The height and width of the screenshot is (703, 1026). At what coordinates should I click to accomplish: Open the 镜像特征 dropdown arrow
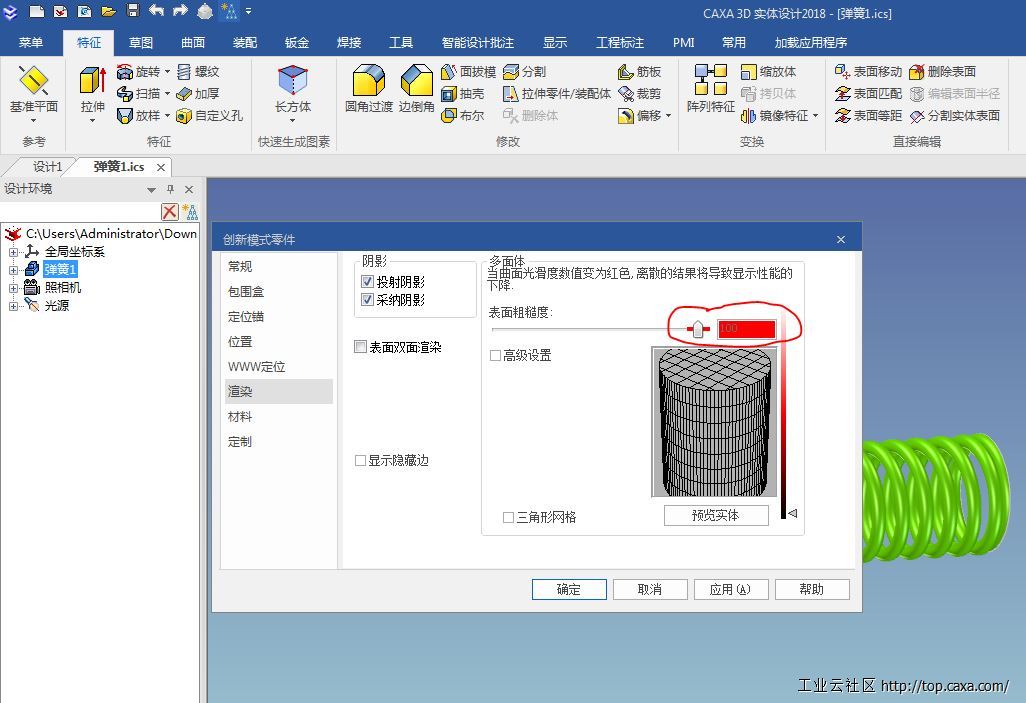(815, 116)
